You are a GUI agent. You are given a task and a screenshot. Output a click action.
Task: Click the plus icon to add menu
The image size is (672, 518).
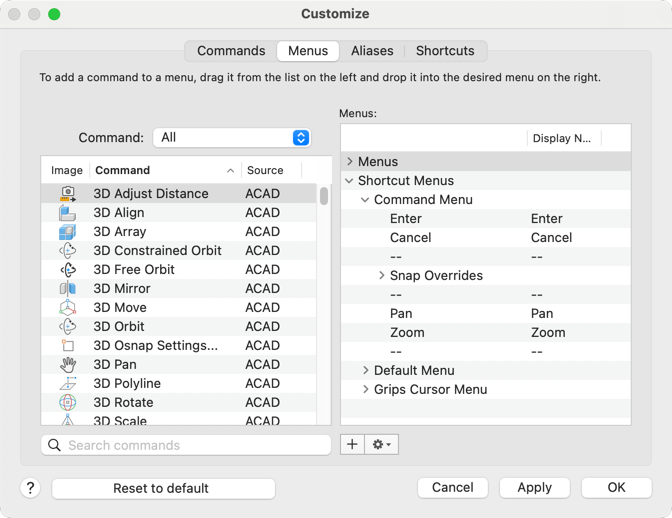[352, 444]
